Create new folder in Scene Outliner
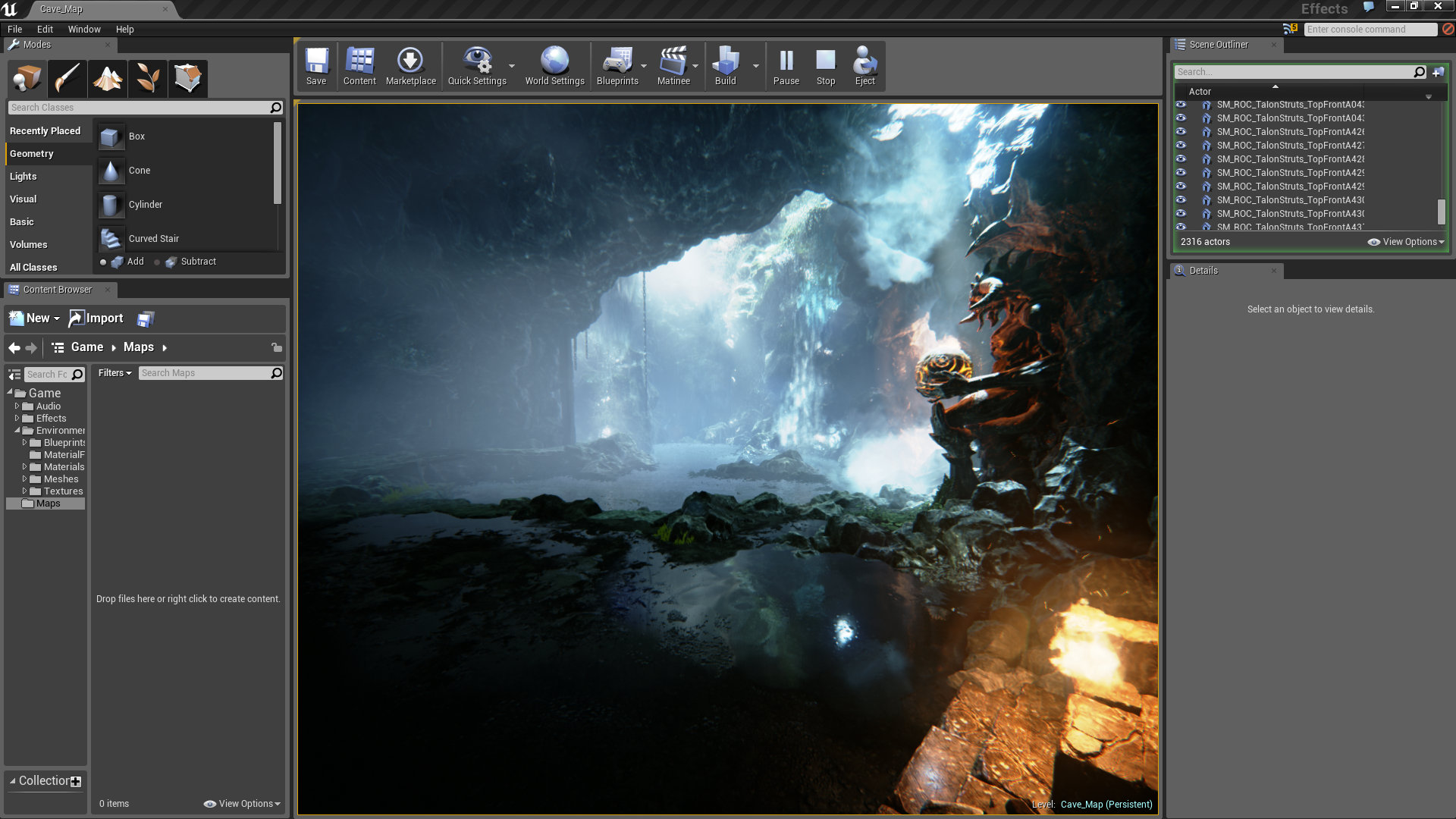The height and width of the screenshot is (819, 1456). (x=1438, y=72)
